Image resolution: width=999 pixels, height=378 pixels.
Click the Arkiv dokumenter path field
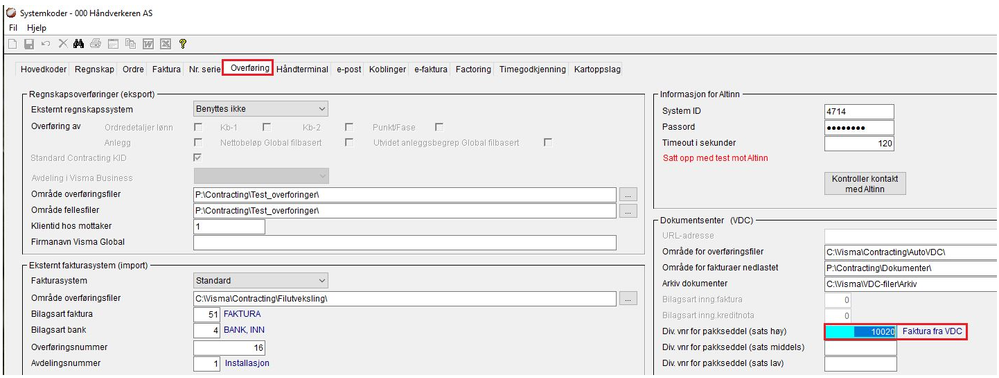pyautogui.click(x=910, y=284)
